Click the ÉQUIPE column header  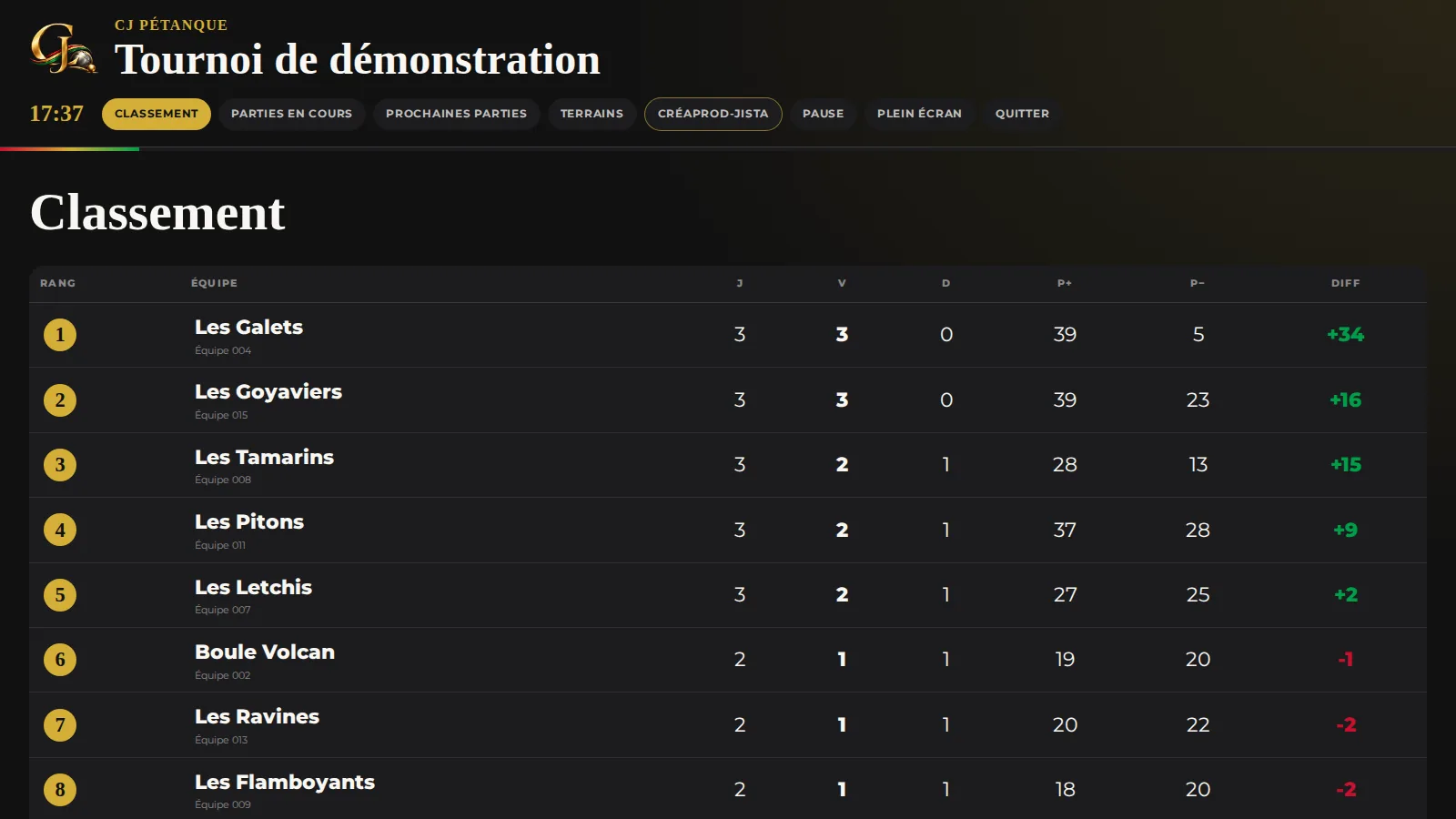214,283
